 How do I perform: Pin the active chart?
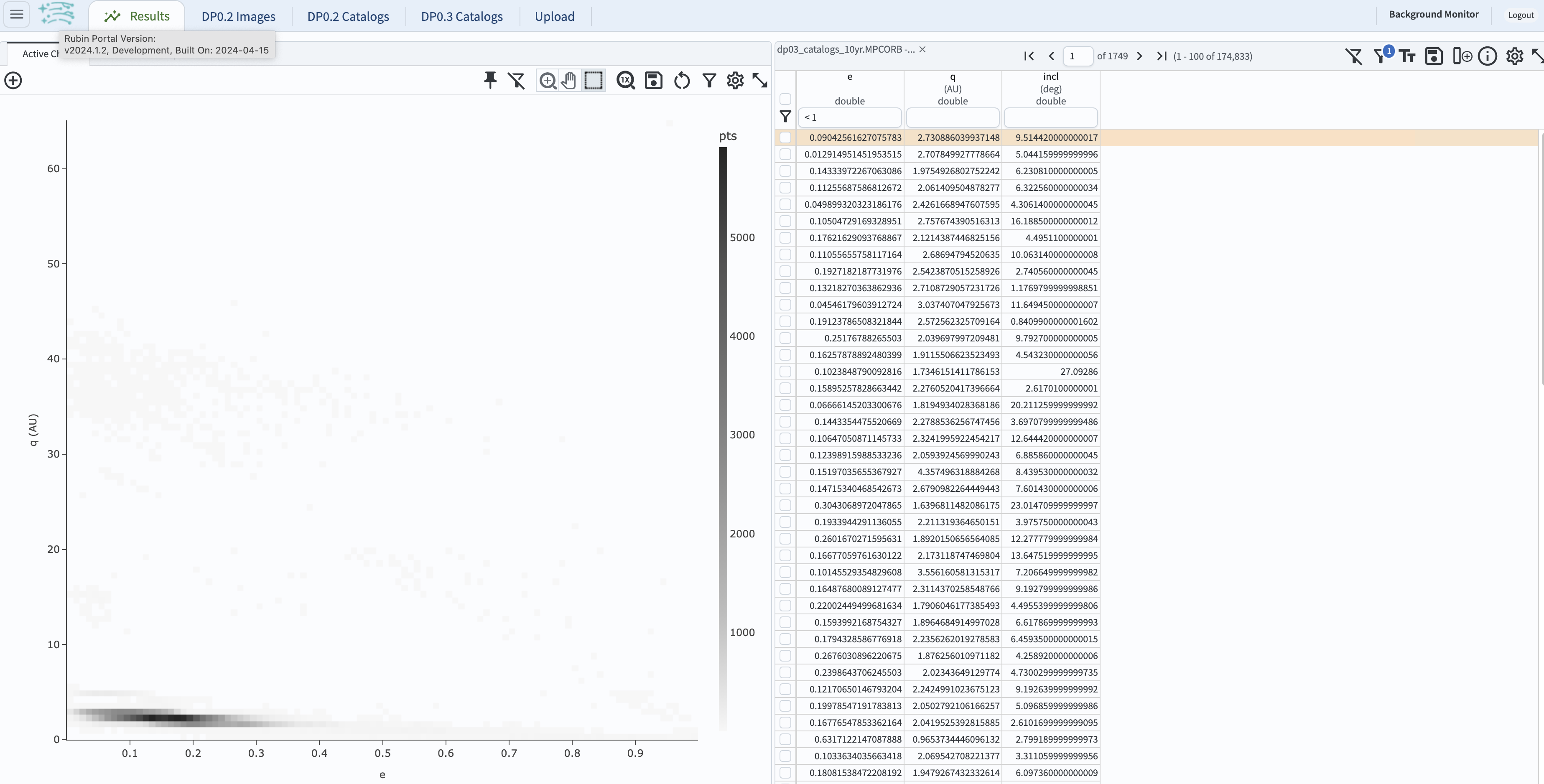tap(490, 80)
